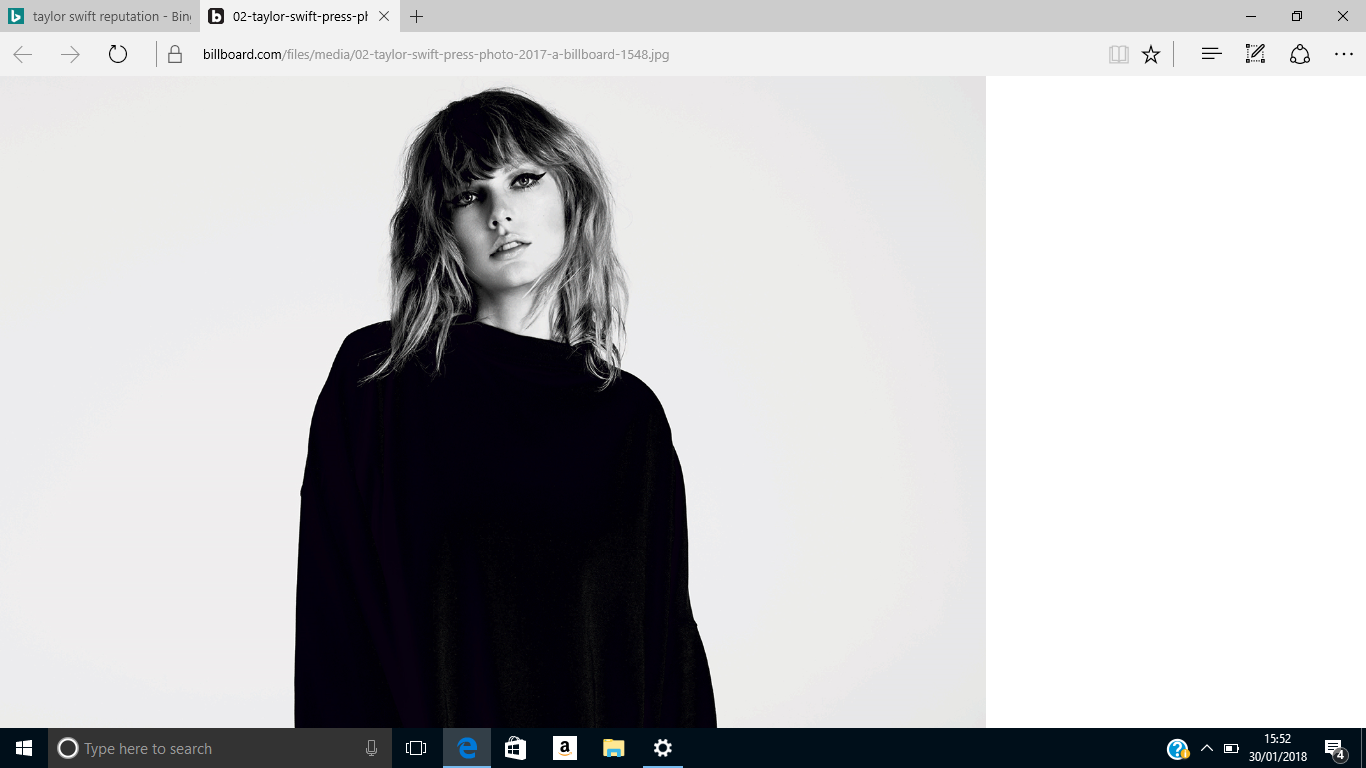Open the Hub favorites list icon
The height and width of the screenshot is (768, 1366).
coord(1211,55)
